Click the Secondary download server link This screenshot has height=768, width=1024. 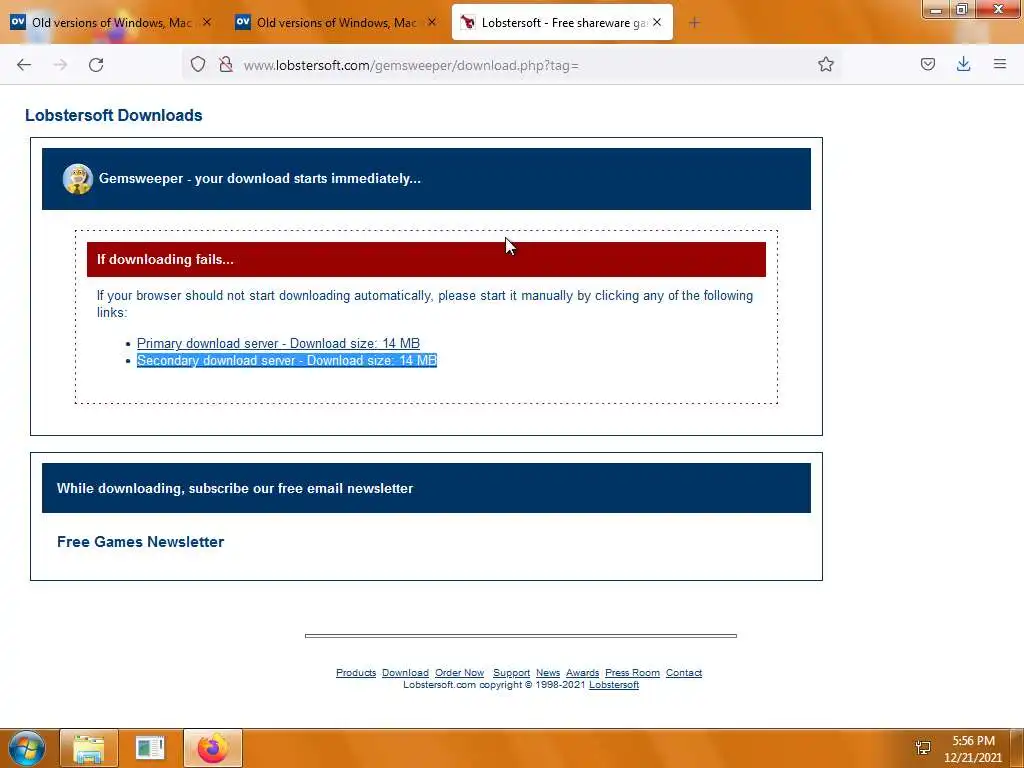pyautogui.click(x=287, y=360)
